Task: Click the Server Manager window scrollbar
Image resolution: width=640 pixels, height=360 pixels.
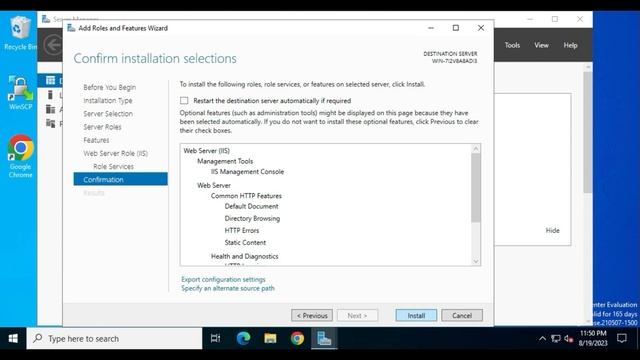Action: 587,133
